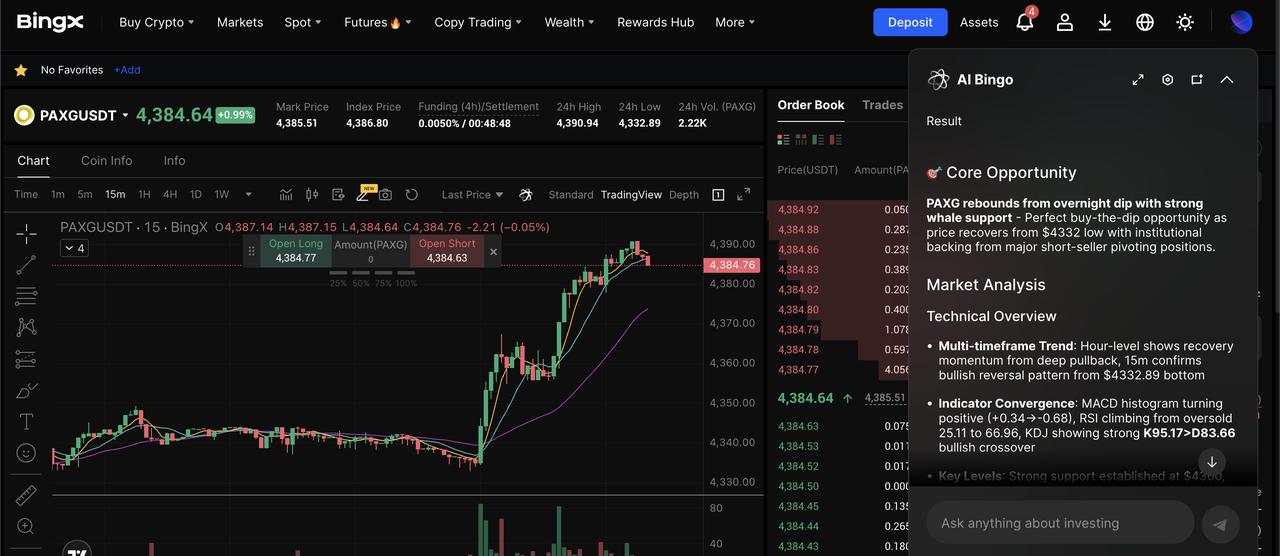Viewport: 1280px width, 556px height.
Task: Click the brush drawing tool
Action: [26, 390]
